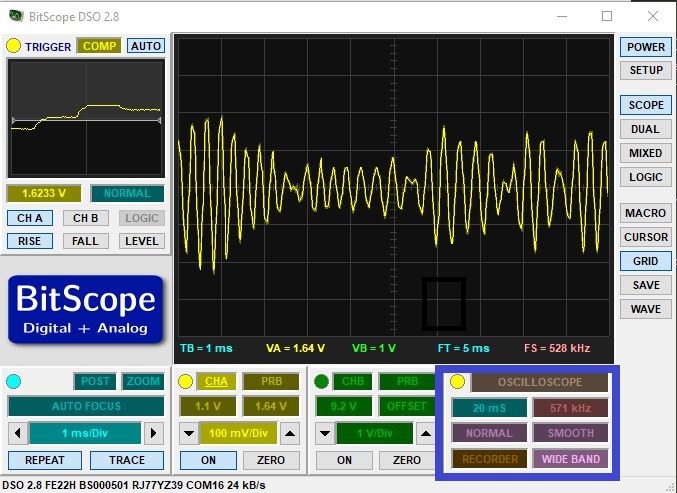The width and height of the screenshot is (677, 493).
Task: Toggle the MACRO option
Action: [646, 213]
